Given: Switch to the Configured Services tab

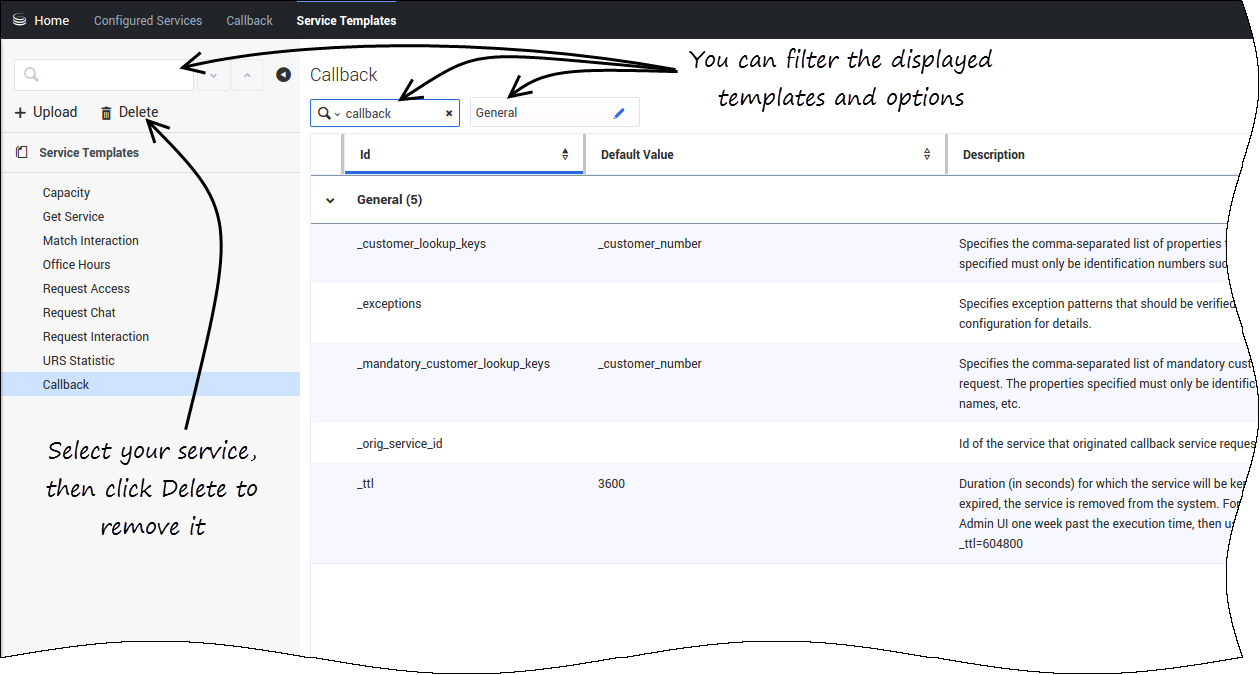Looking at the screenshot, I should click(x=148, y=20).
